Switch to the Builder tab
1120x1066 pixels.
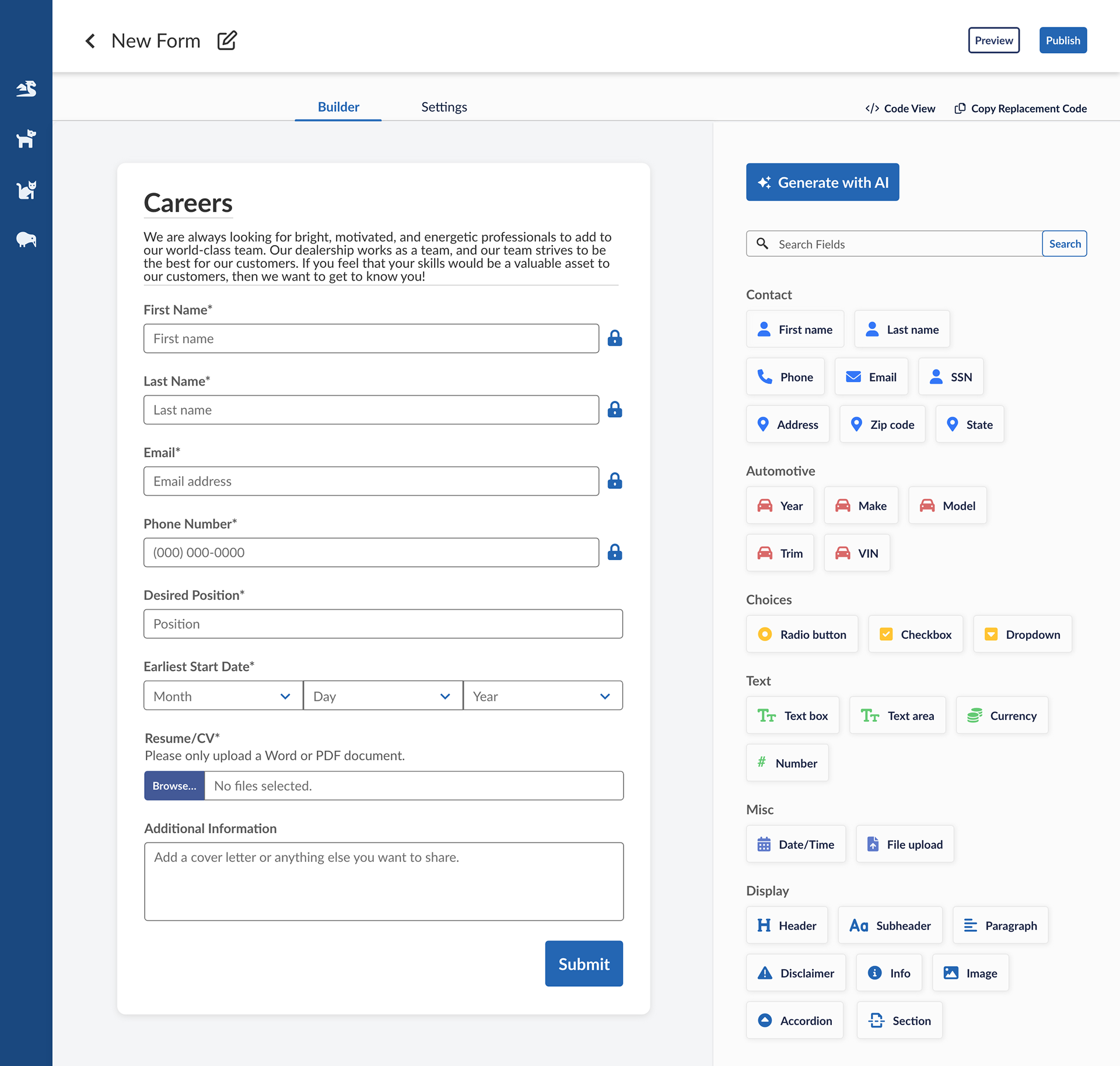pyautogui.click(x=338, y=107)
